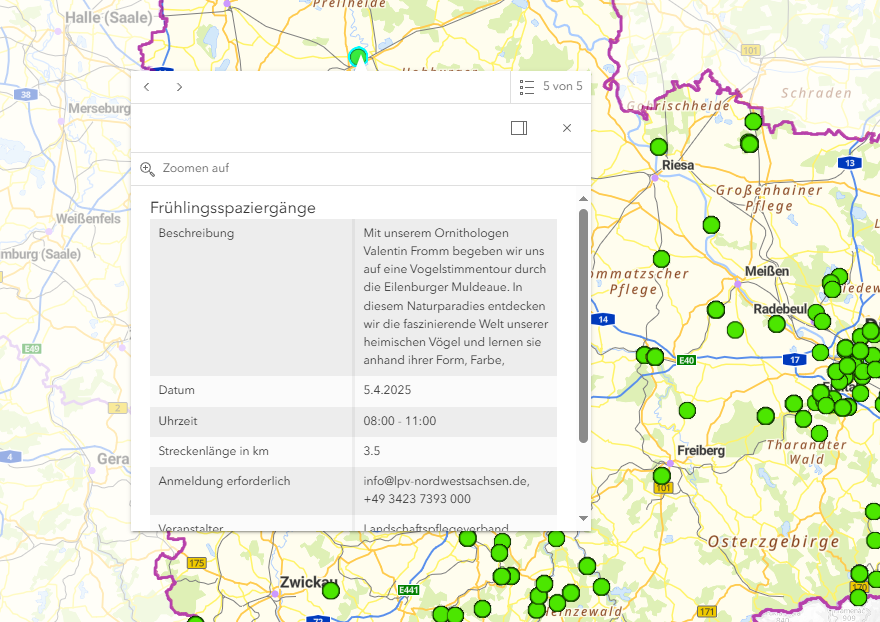Advance to the next feature via right chevron
Screen dimensions: 880x622
tap(179, 87)
